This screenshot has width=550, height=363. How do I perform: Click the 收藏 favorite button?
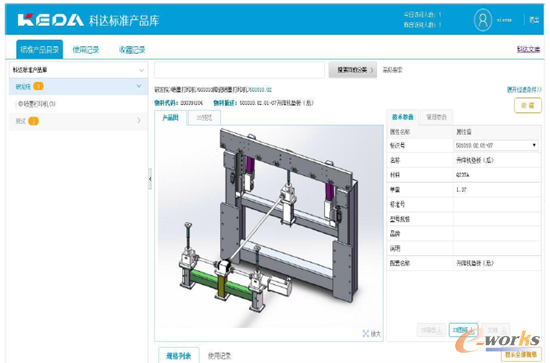pos(528,105)
